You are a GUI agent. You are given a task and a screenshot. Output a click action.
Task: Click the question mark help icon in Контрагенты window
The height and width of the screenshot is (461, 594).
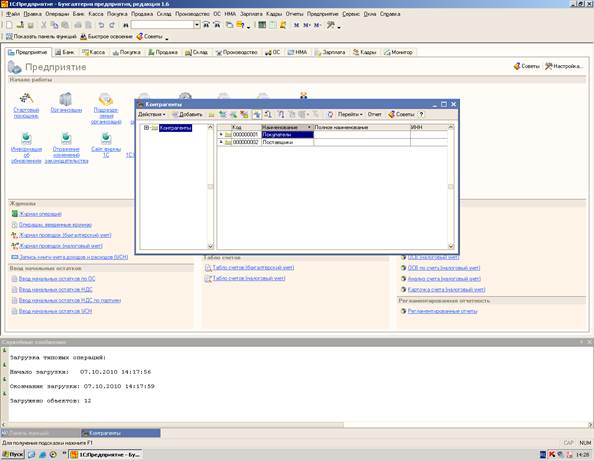(x=421, y=114)
